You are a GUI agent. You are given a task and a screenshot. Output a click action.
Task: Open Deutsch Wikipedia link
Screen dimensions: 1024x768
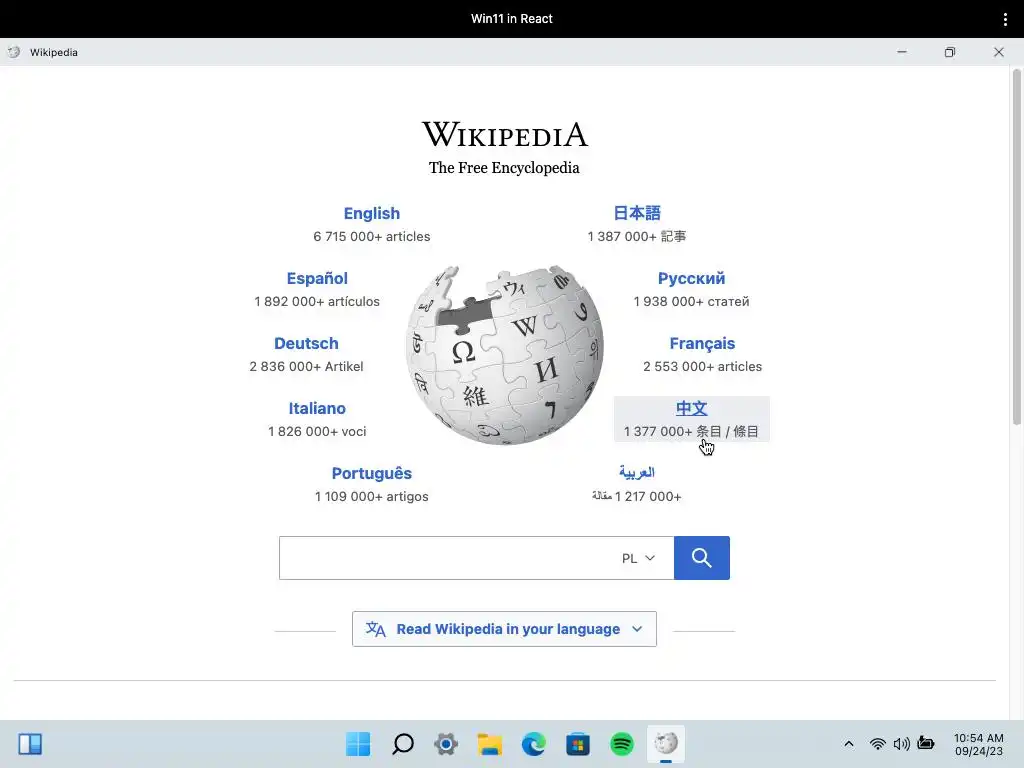(306, 344)
